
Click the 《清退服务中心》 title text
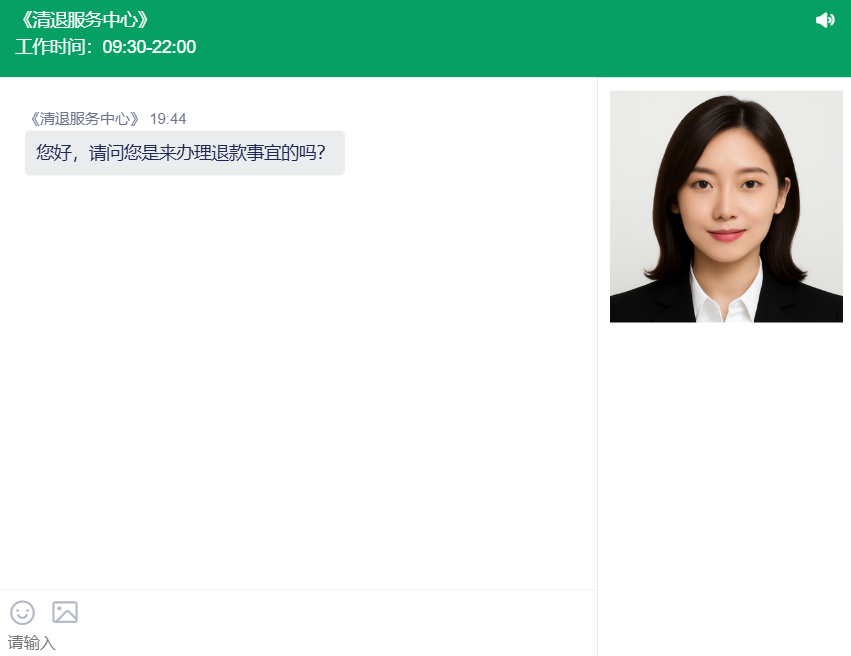[85, 18]
